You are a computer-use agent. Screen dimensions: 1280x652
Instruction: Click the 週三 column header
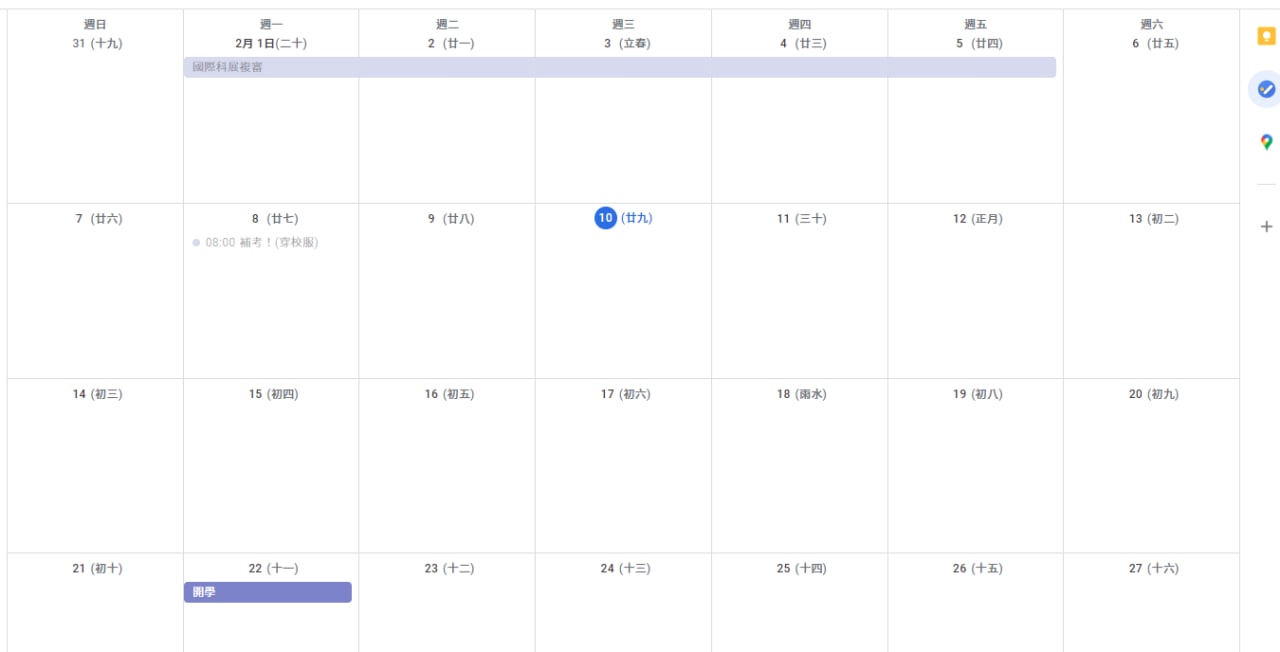[623, 24]
